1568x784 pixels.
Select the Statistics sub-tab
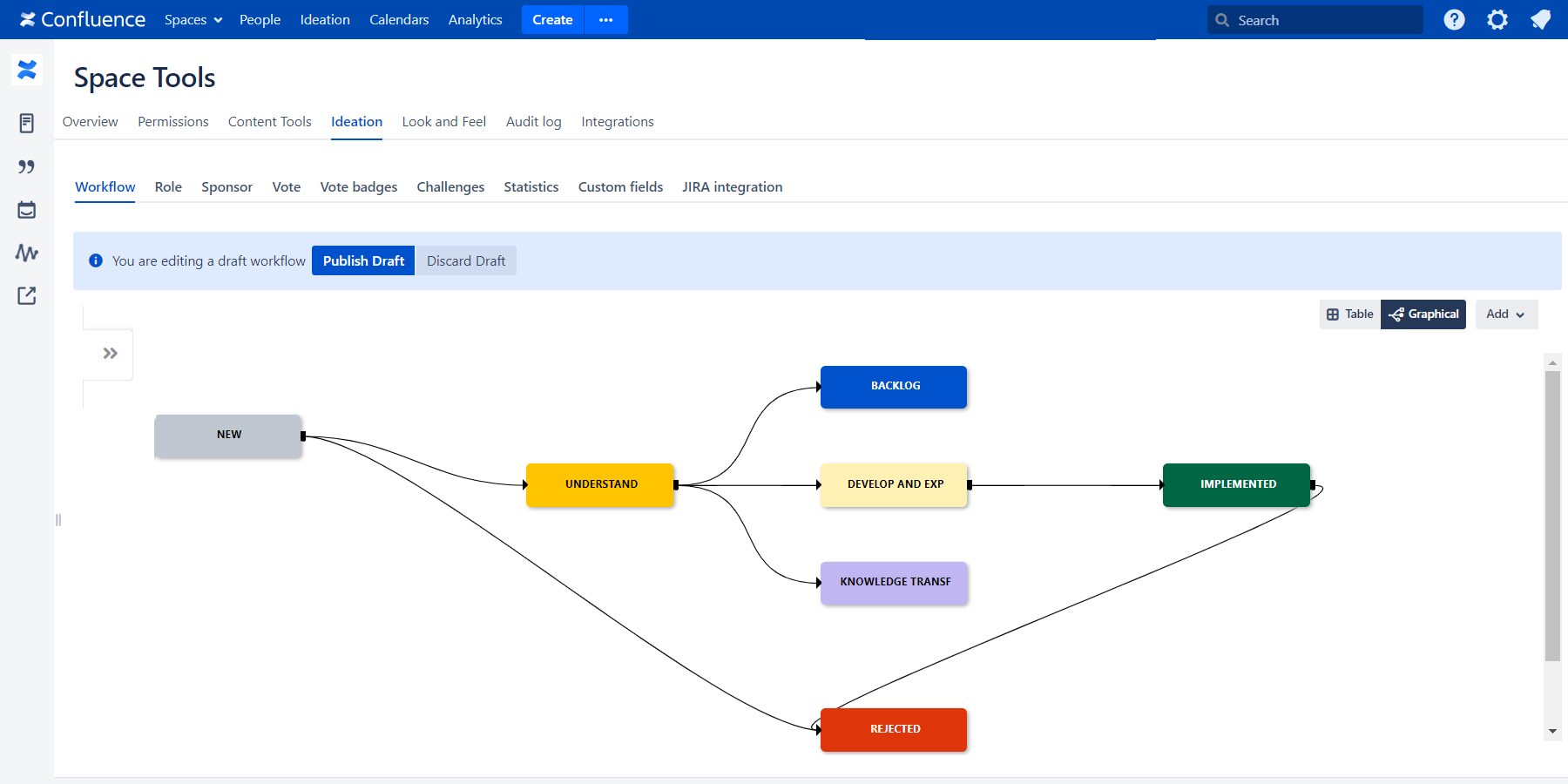[x=531, y=186]
